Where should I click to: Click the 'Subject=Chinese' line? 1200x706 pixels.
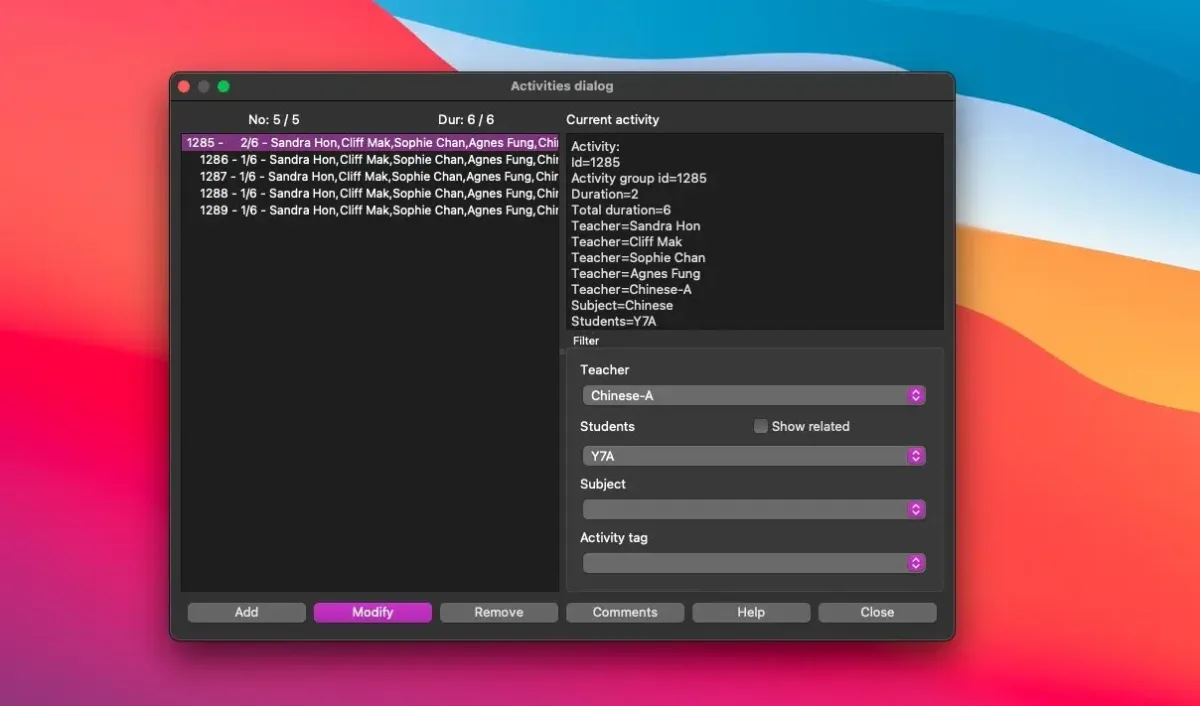(622, 306)
